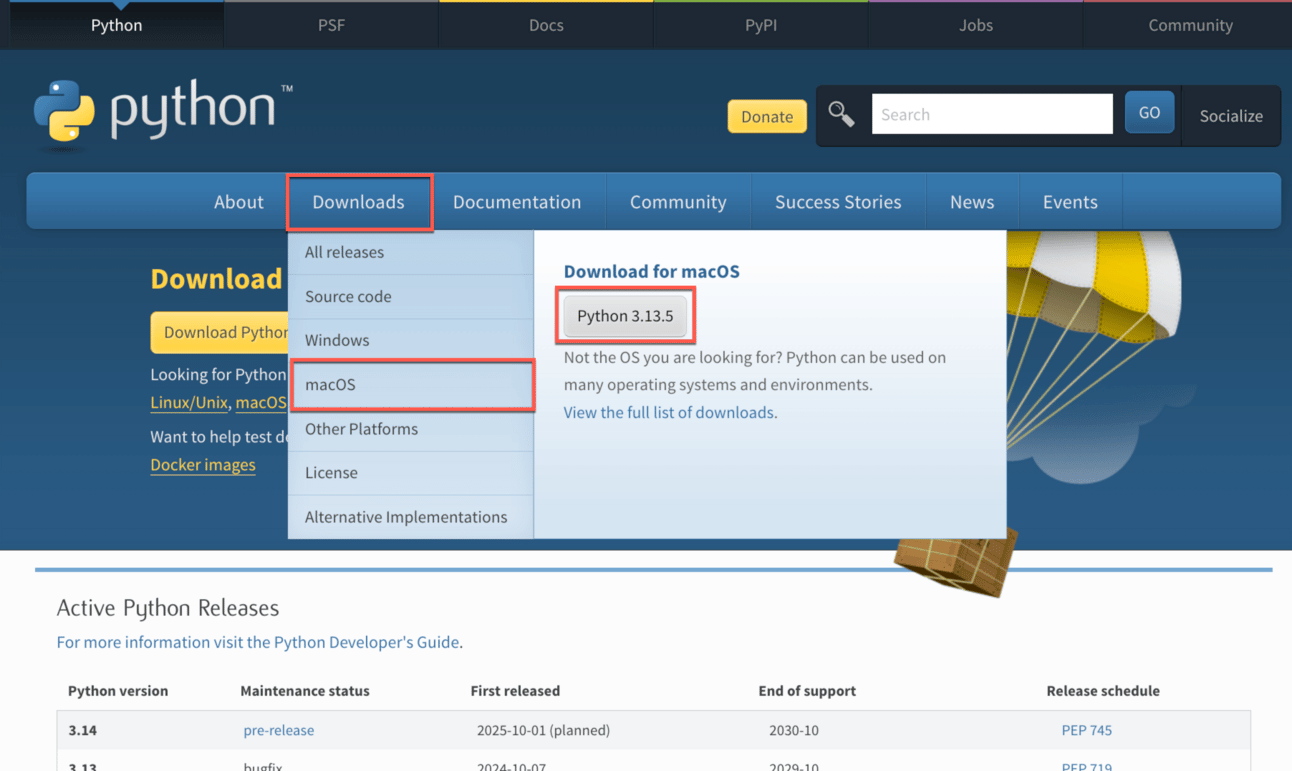Click the Python logo in the header

point(163,115)
